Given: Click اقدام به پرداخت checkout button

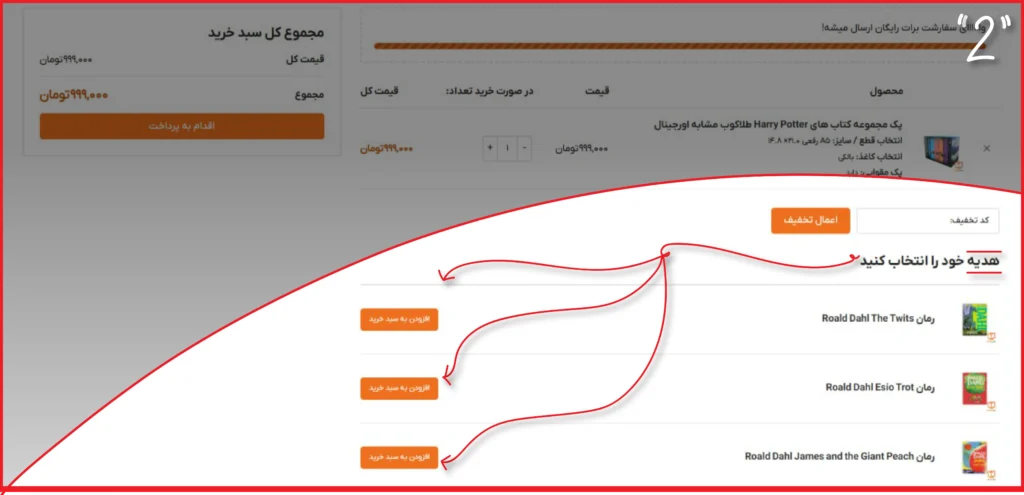Looking at the screenshot, I should [182, 126].
